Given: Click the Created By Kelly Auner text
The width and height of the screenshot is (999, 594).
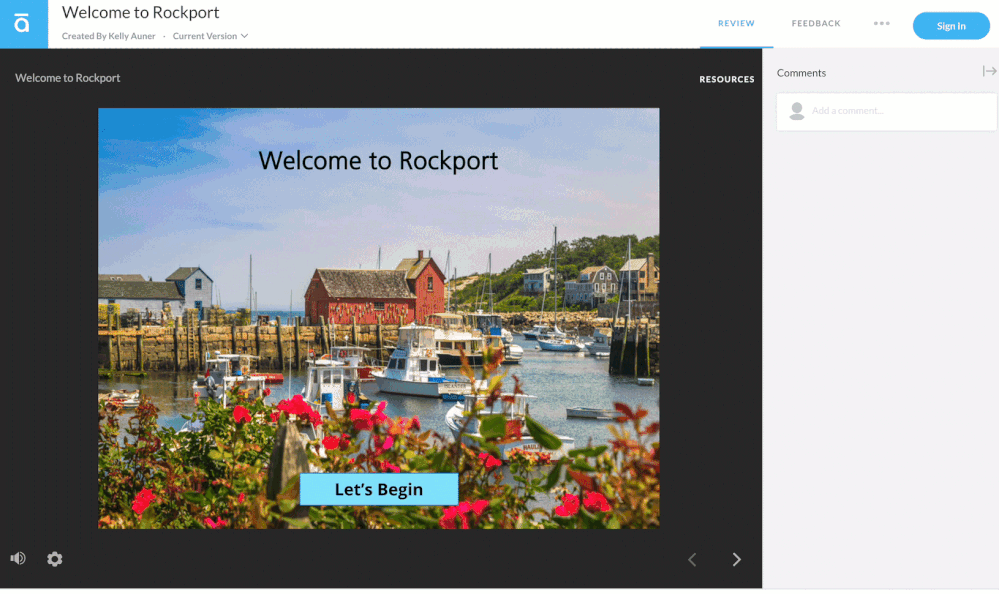Looking at the screenshot, I should (109, 36).
